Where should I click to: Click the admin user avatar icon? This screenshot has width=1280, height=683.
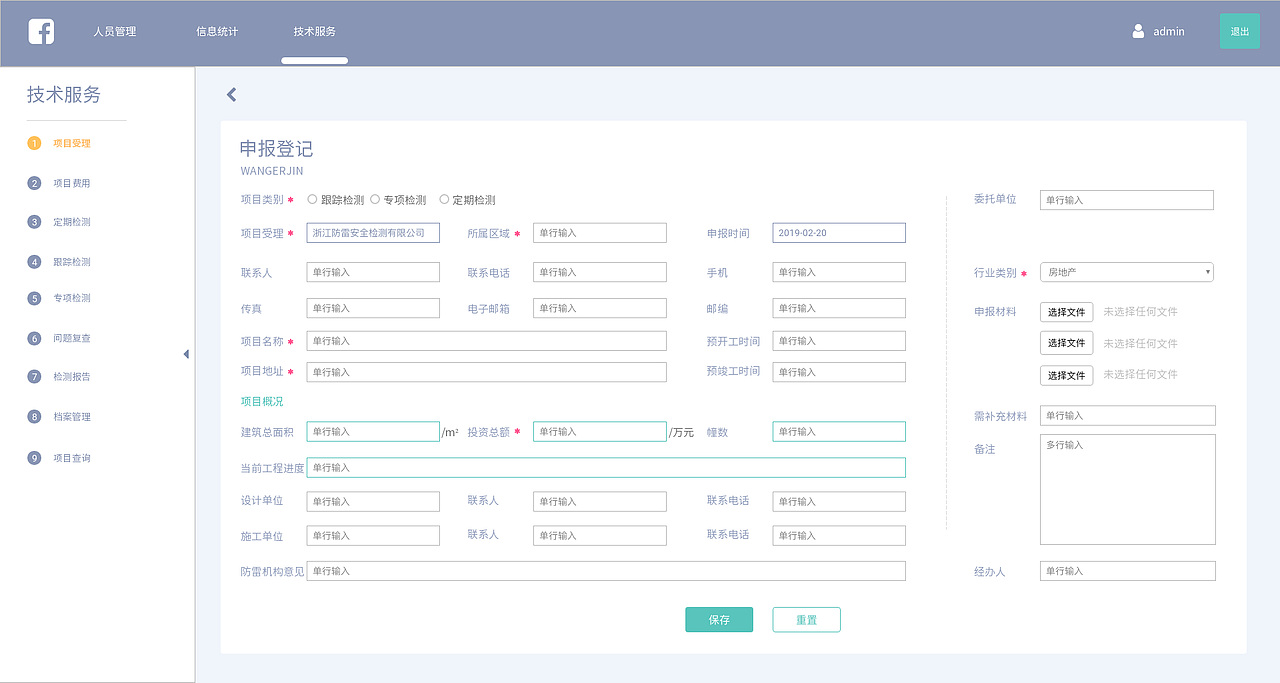click(x=1137, y=31)
